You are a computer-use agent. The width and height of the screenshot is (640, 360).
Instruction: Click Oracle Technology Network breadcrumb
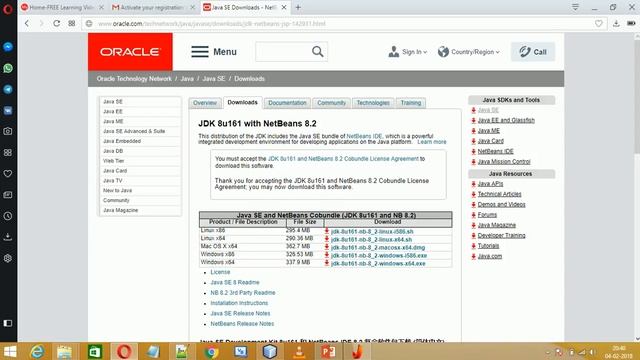pos(134,79)
